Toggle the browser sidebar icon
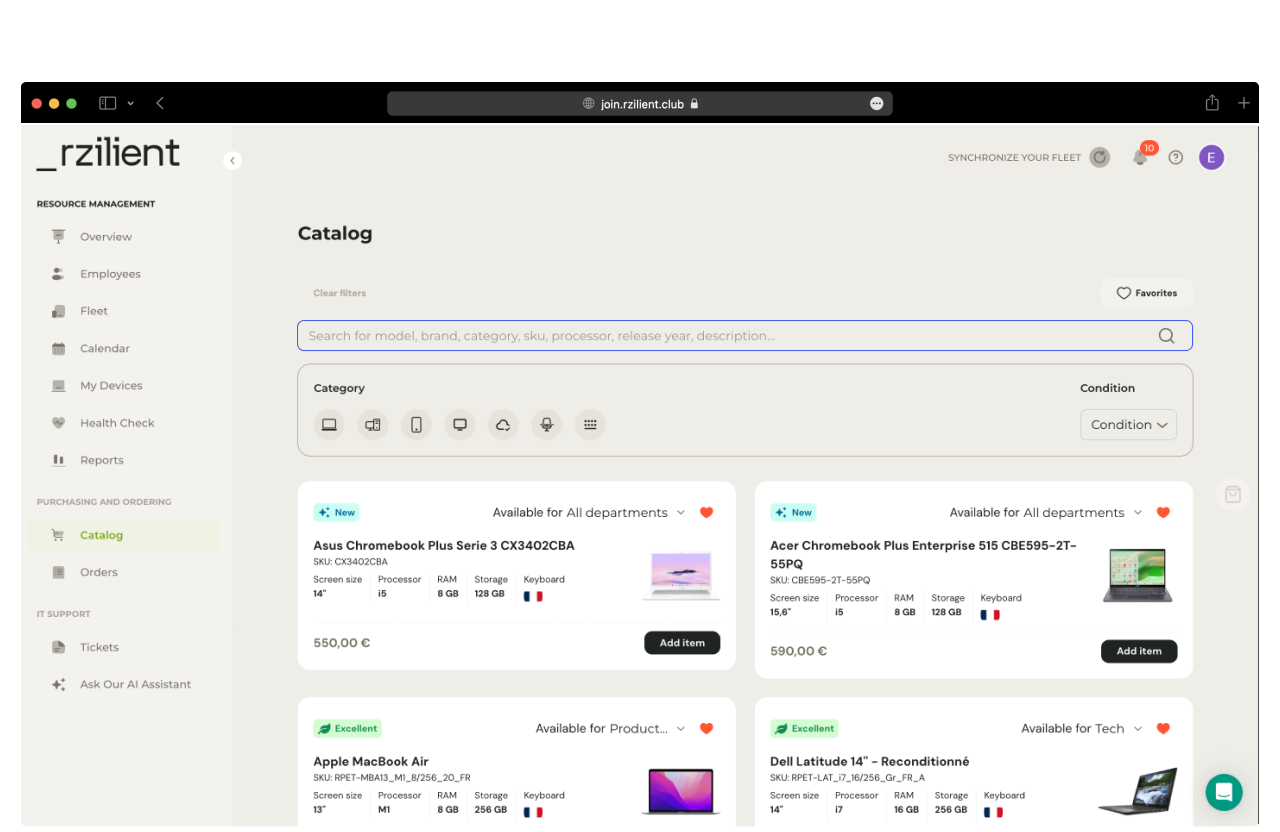 [107, 103]
